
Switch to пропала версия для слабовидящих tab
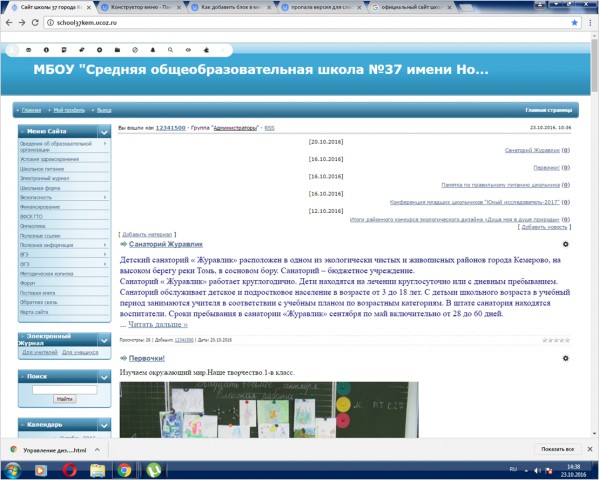322,7
